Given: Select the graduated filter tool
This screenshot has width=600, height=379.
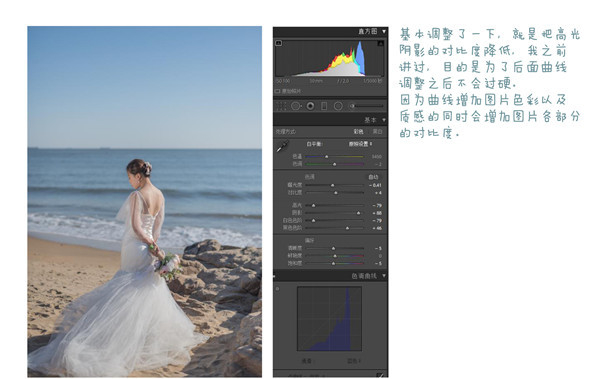Looking at the screenshot, I should click(x=324, y=106).
